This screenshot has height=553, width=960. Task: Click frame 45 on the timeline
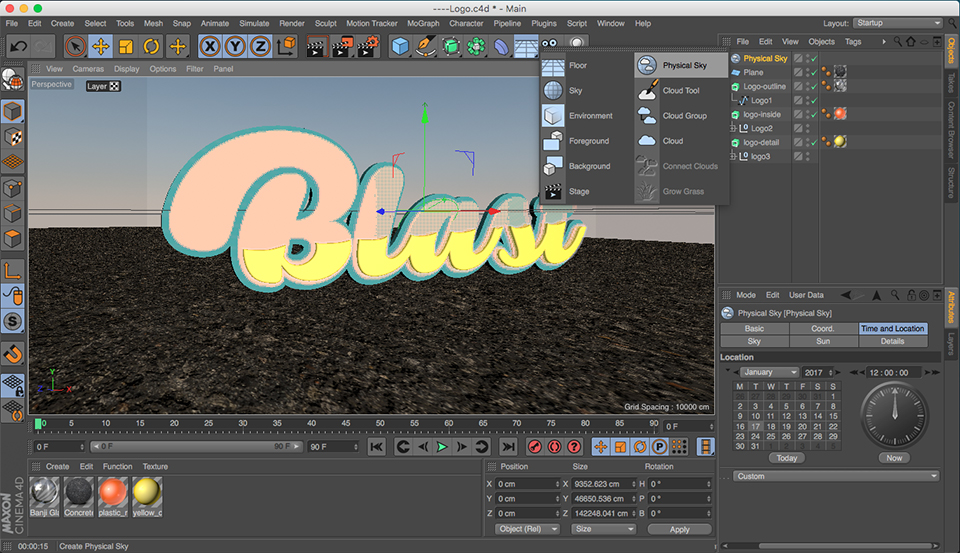tap(346, 424)
